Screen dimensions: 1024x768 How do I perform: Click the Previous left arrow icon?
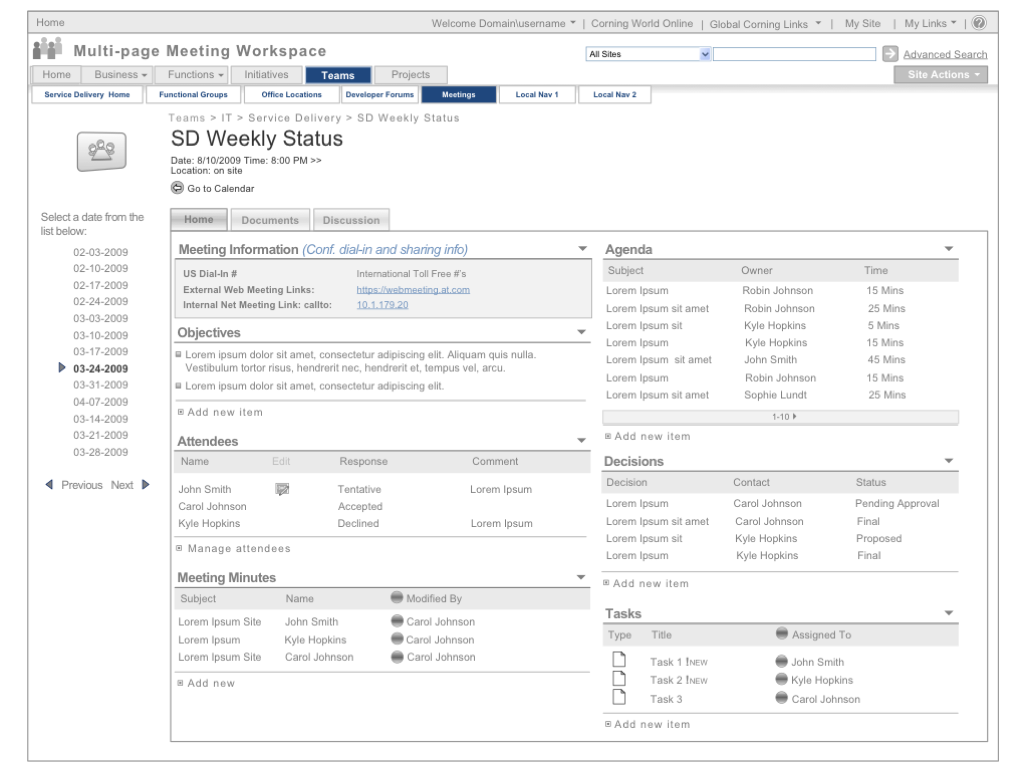49,485
